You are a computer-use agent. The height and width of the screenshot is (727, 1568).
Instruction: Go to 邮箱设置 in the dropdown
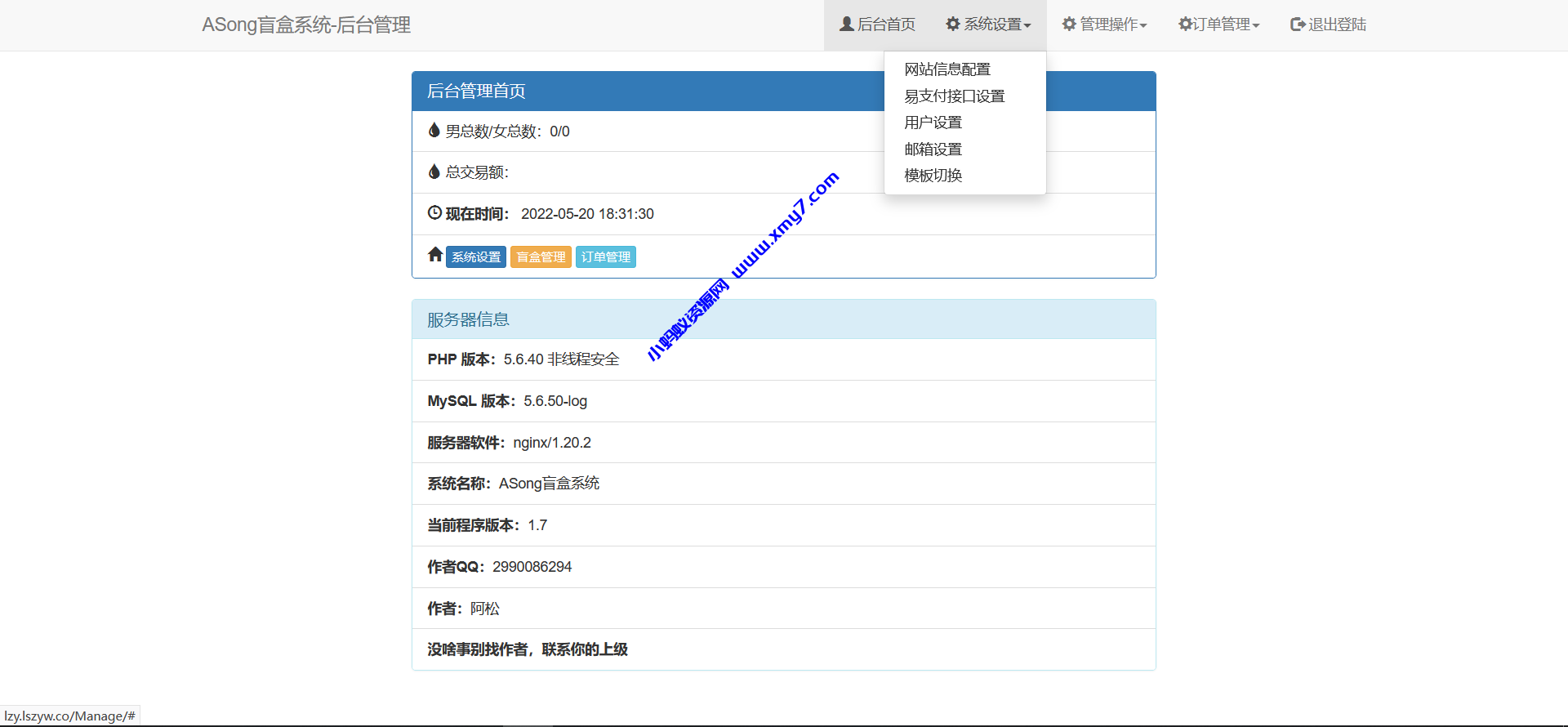[x=933, y=149]
